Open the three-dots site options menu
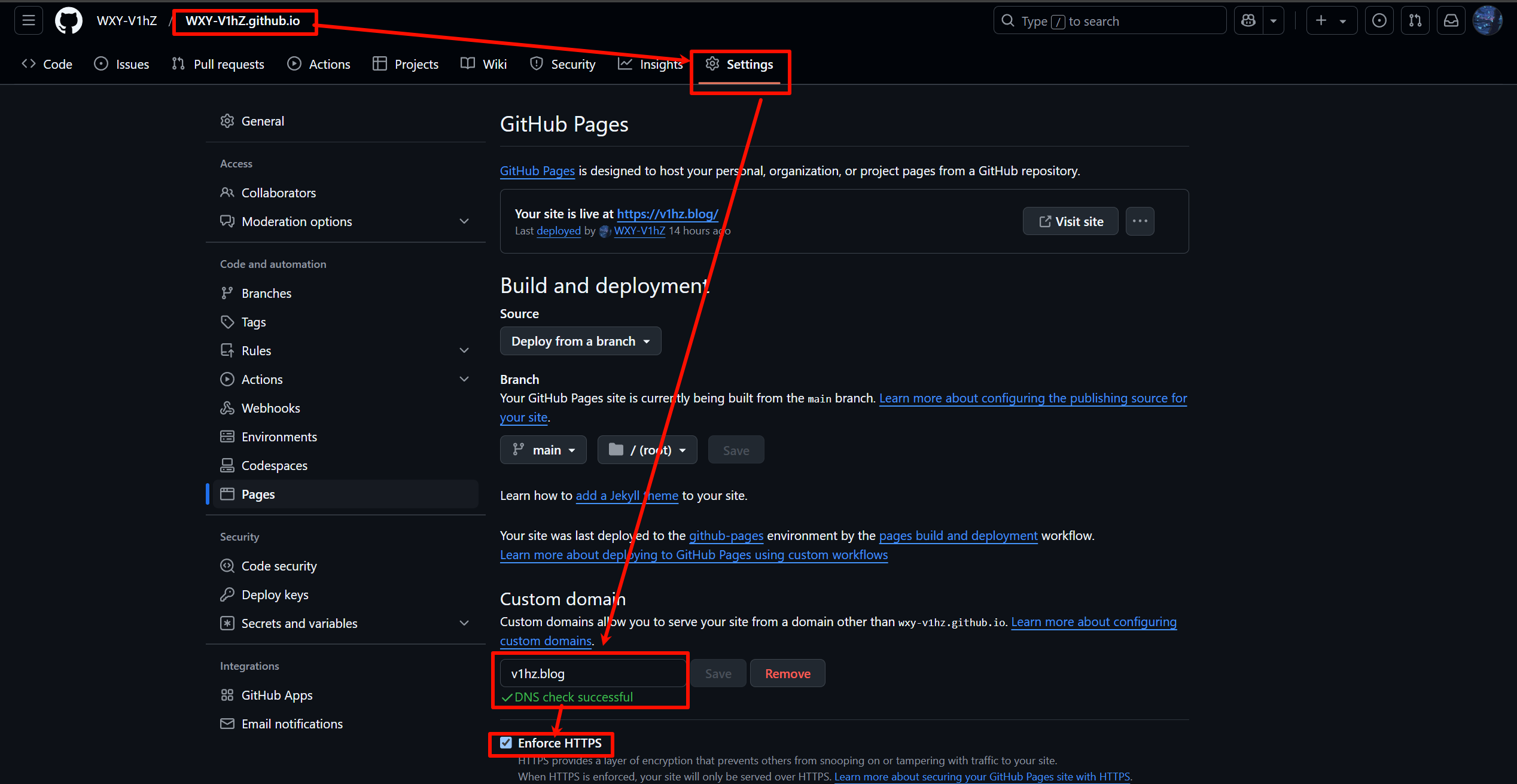The height and width of the screenshot is (784, 1517). (1140, 221)
